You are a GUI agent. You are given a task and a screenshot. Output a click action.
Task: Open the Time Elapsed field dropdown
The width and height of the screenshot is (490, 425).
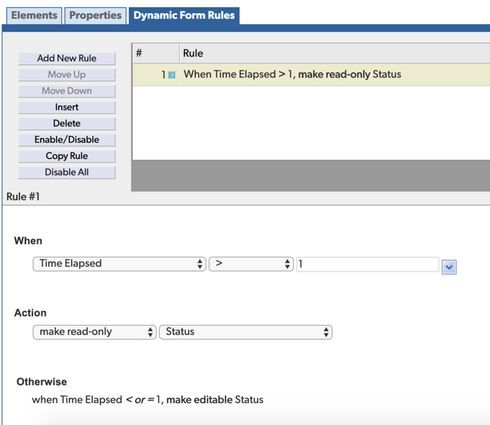click(119, 264)
